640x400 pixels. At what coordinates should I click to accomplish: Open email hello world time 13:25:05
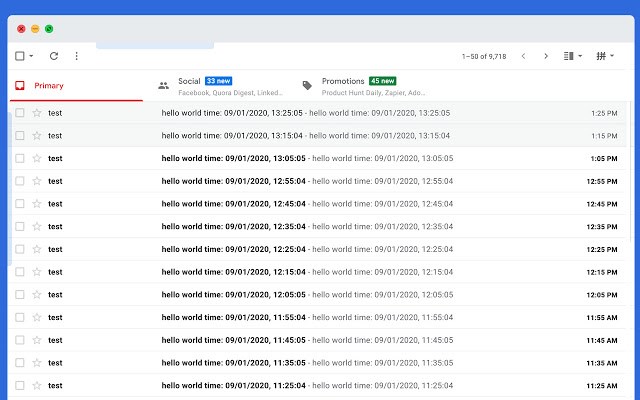(317, 113)
